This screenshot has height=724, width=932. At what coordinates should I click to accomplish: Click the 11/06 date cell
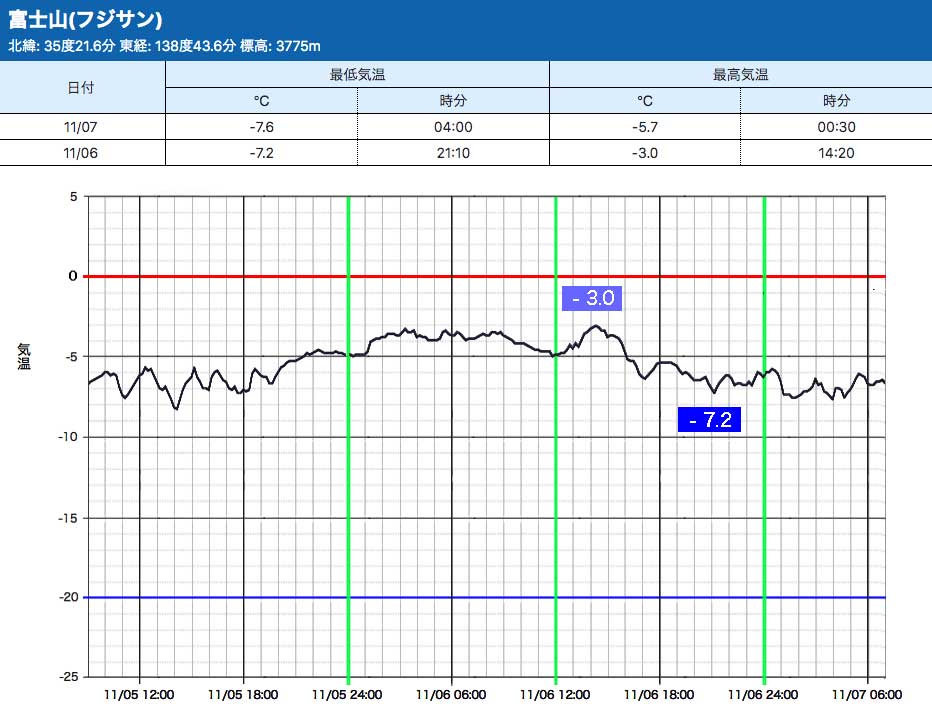(81, 153)
